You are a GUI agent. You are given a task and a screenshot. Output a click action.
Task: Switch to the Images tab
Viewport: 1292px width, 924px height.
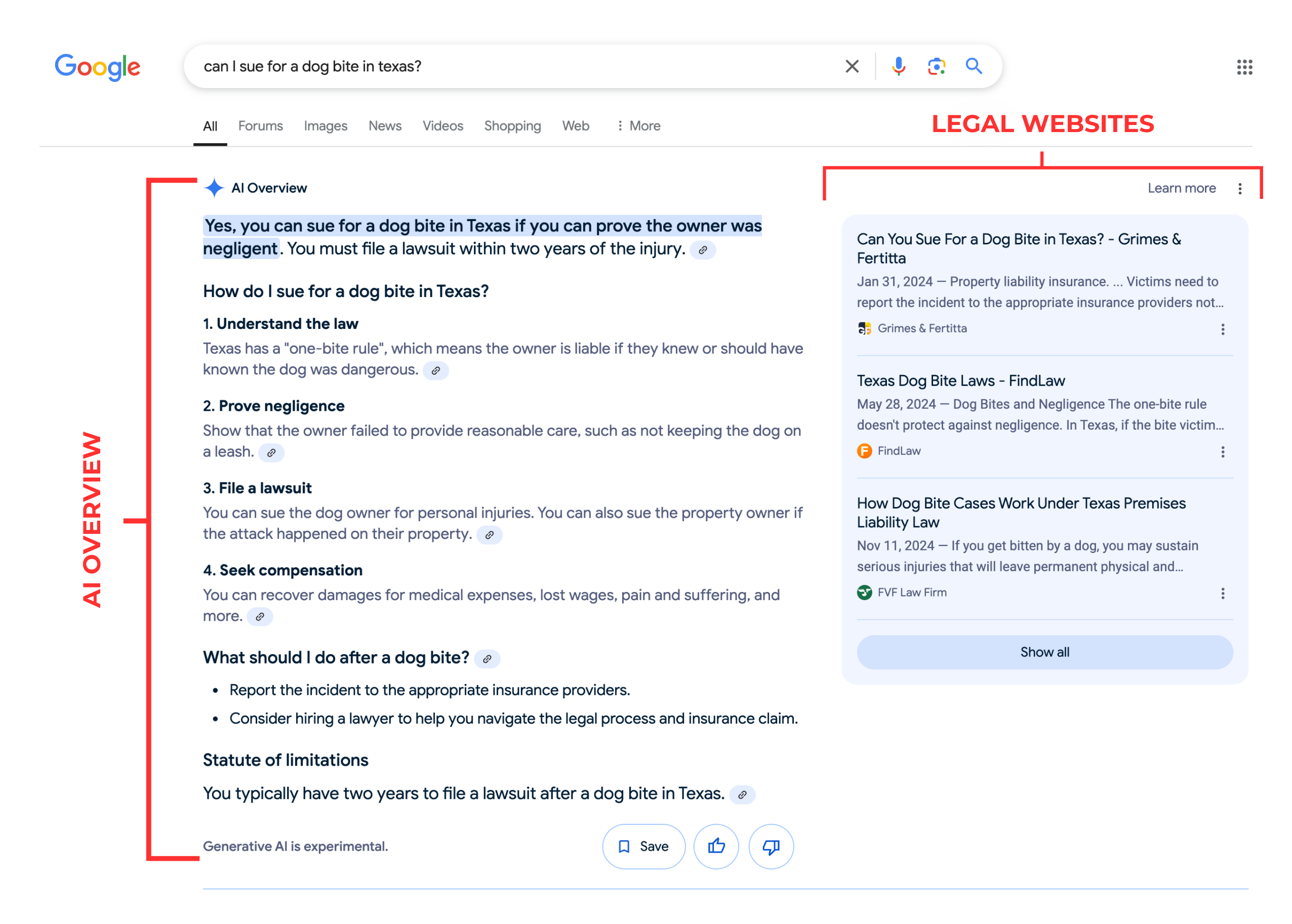click(x=326, y=125)
